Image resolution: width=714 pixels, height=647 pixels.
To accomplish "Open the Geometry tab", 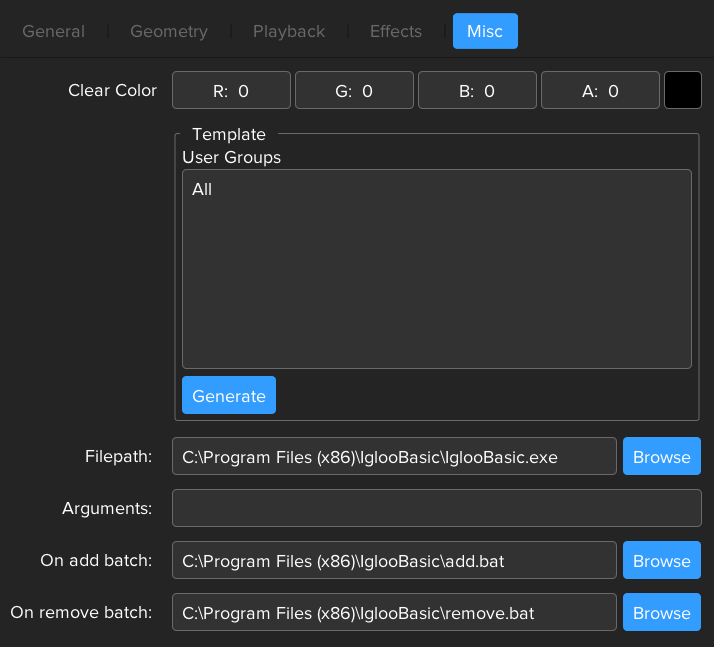I will click(x=169, y=31).
